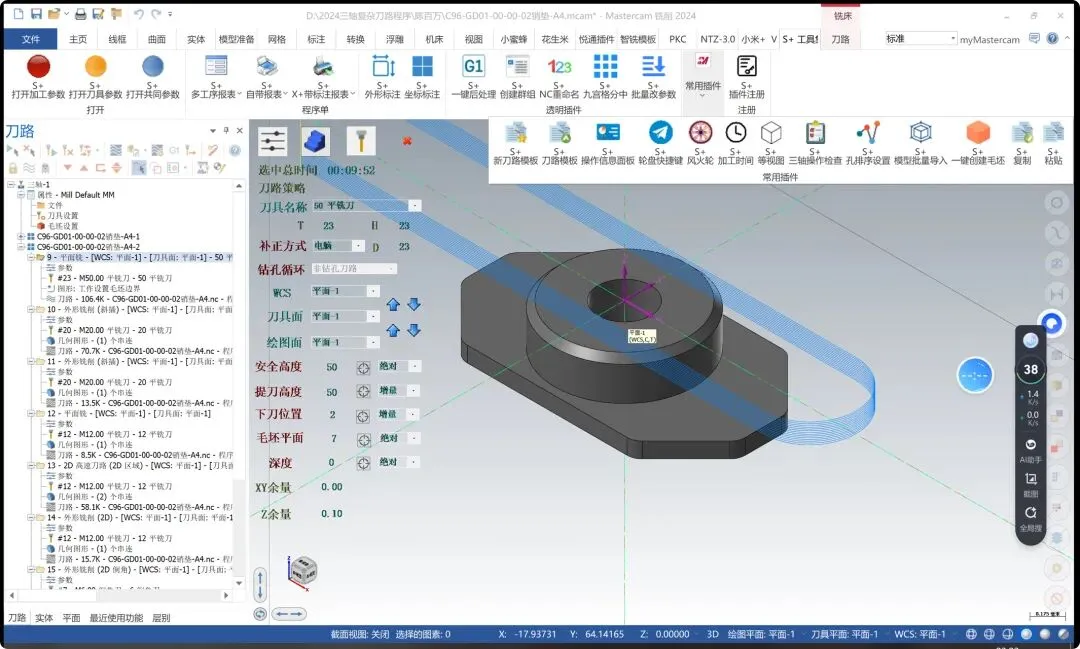This screenshot has width=1080, height=649.
Task: Pick 安全高度 value with target button
Action: click(x=364, y=368)
